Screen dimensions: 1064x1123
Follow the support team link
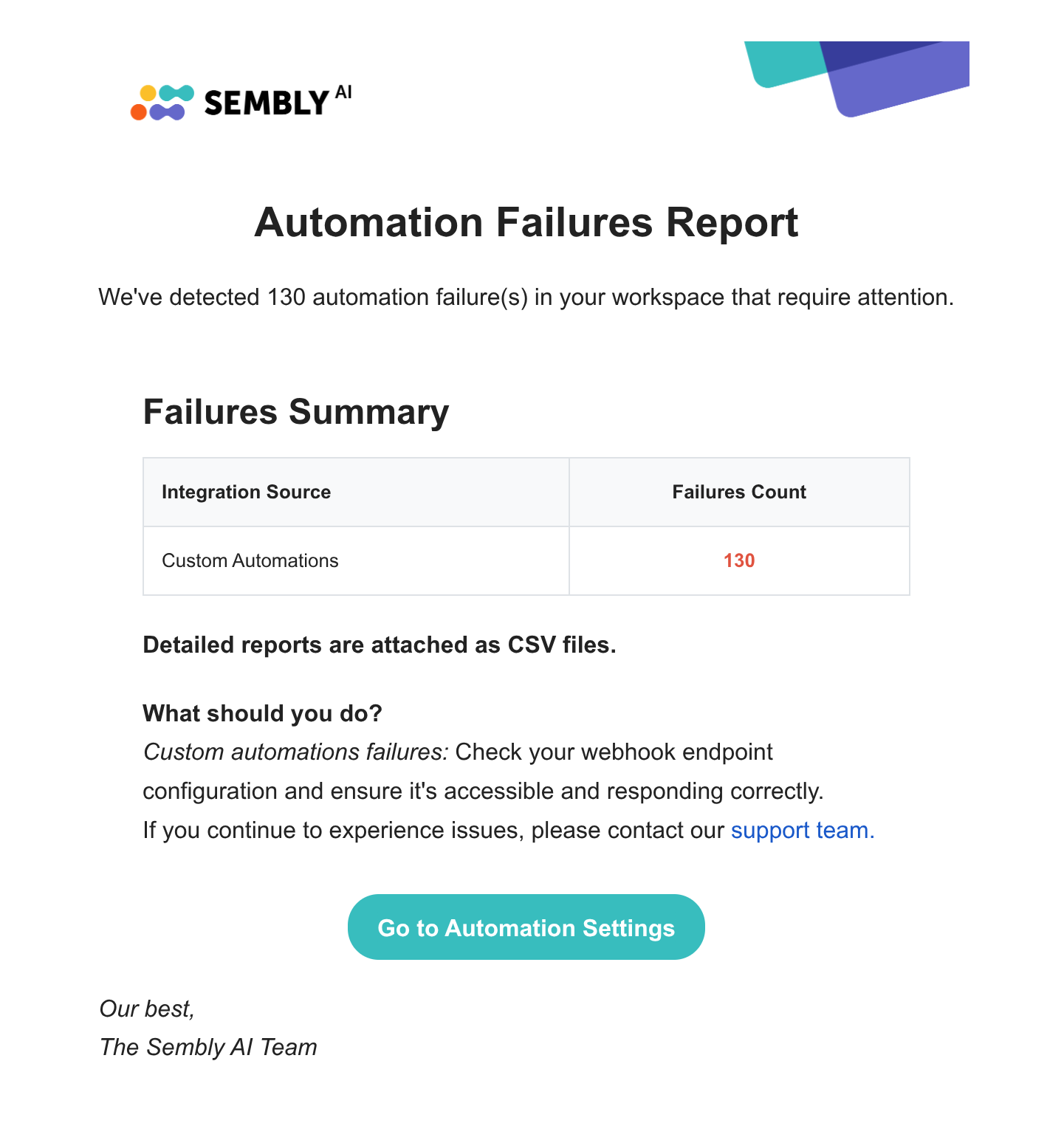(803, 830)
